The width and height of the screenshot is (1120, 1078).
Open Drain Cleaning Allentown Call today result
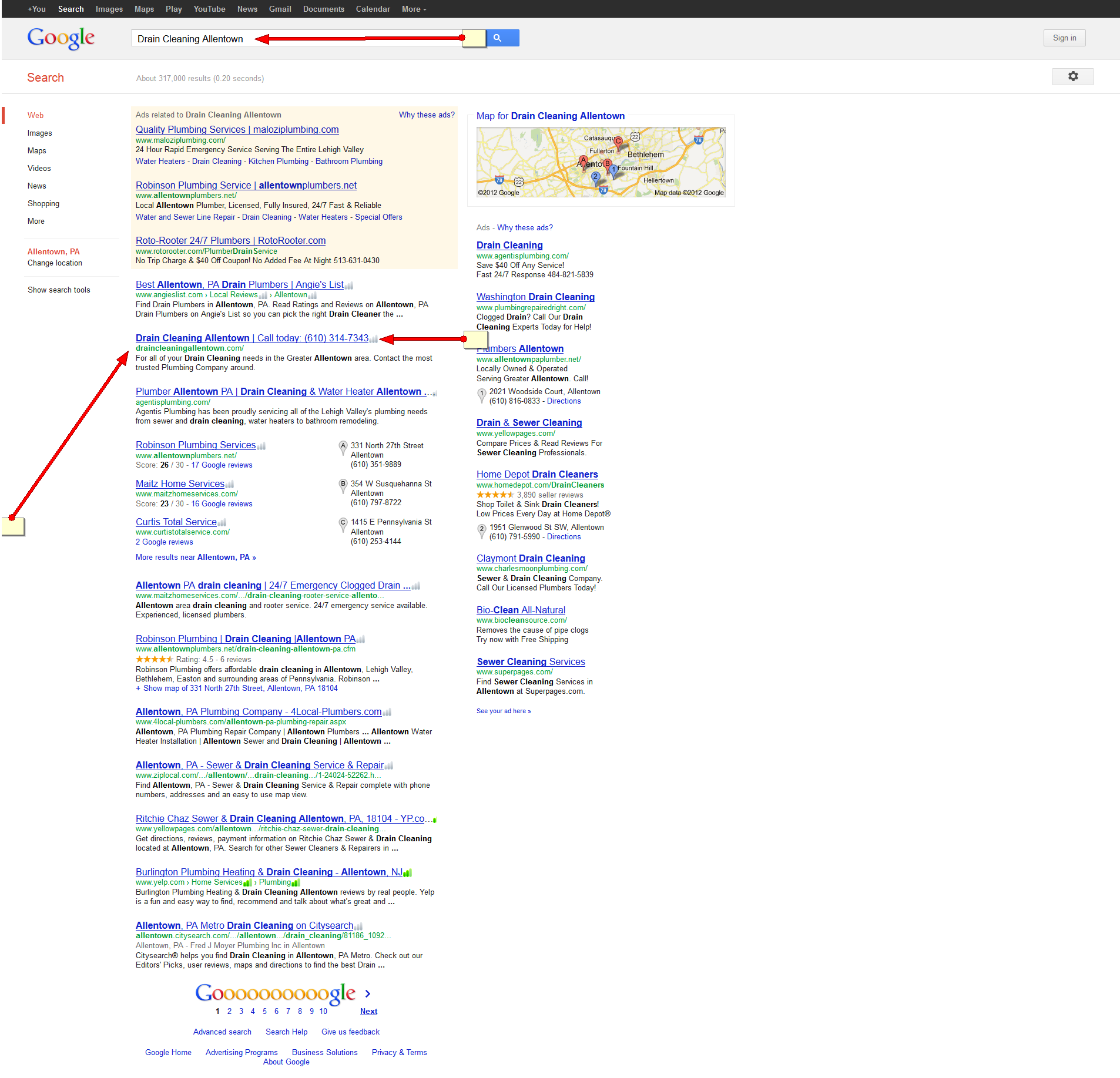pos(252,338)
